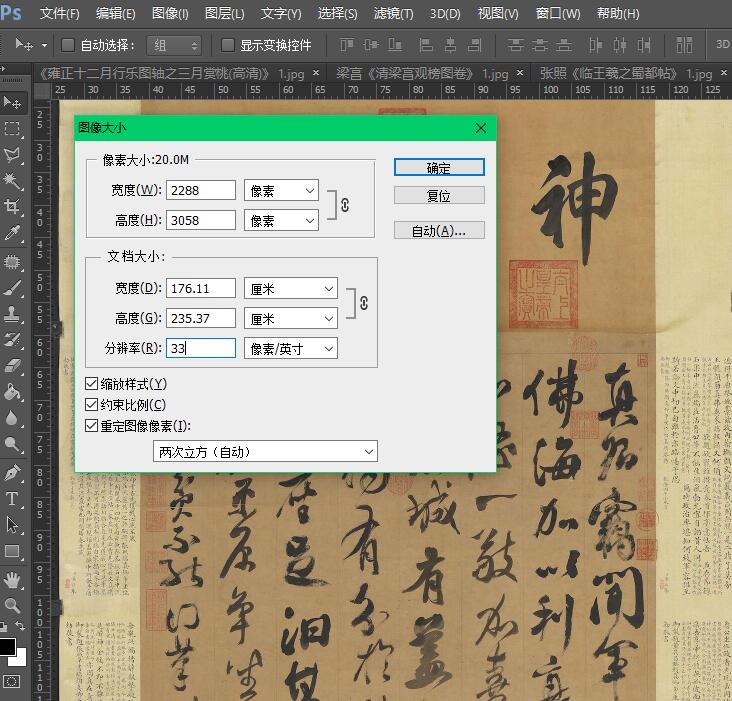Viewport: 732px width, 701px height.
Task: Open the auto-select 组 dropdown
Action: (174, 46)
